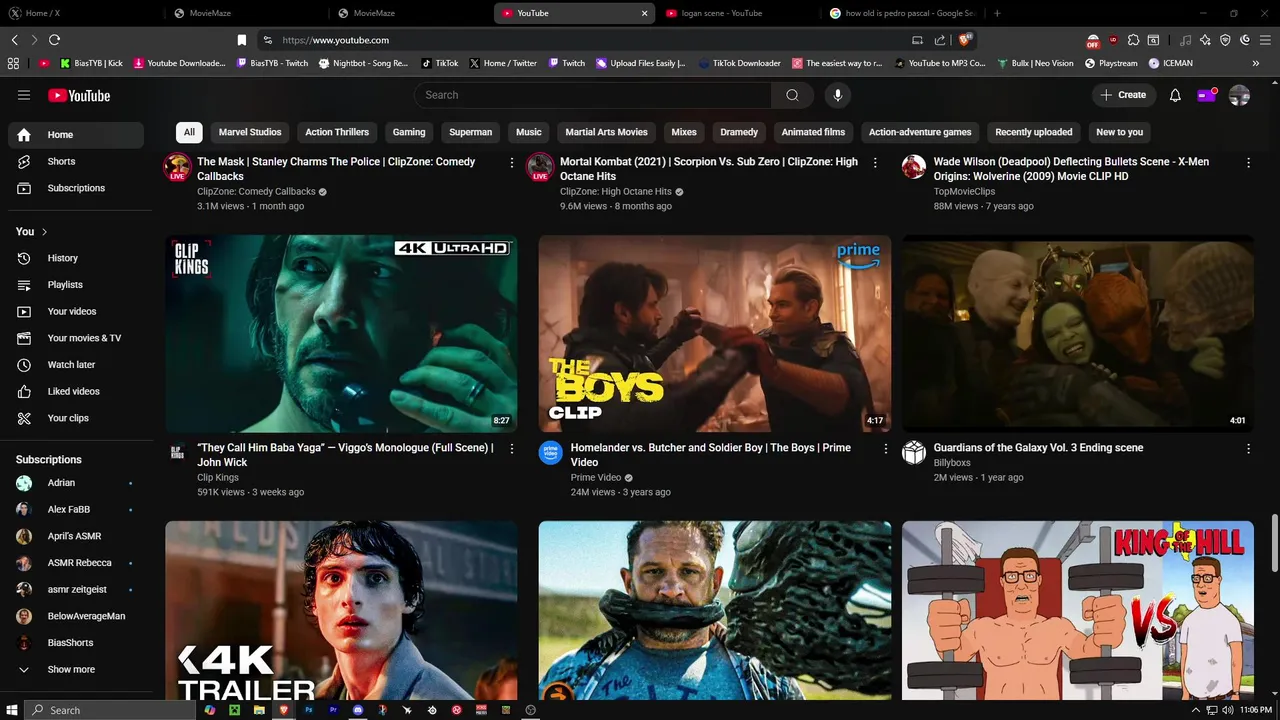The height and width of the screenshot is (720, 1280).
Task: Open more options for Homelander video
Action: point(885,449)
